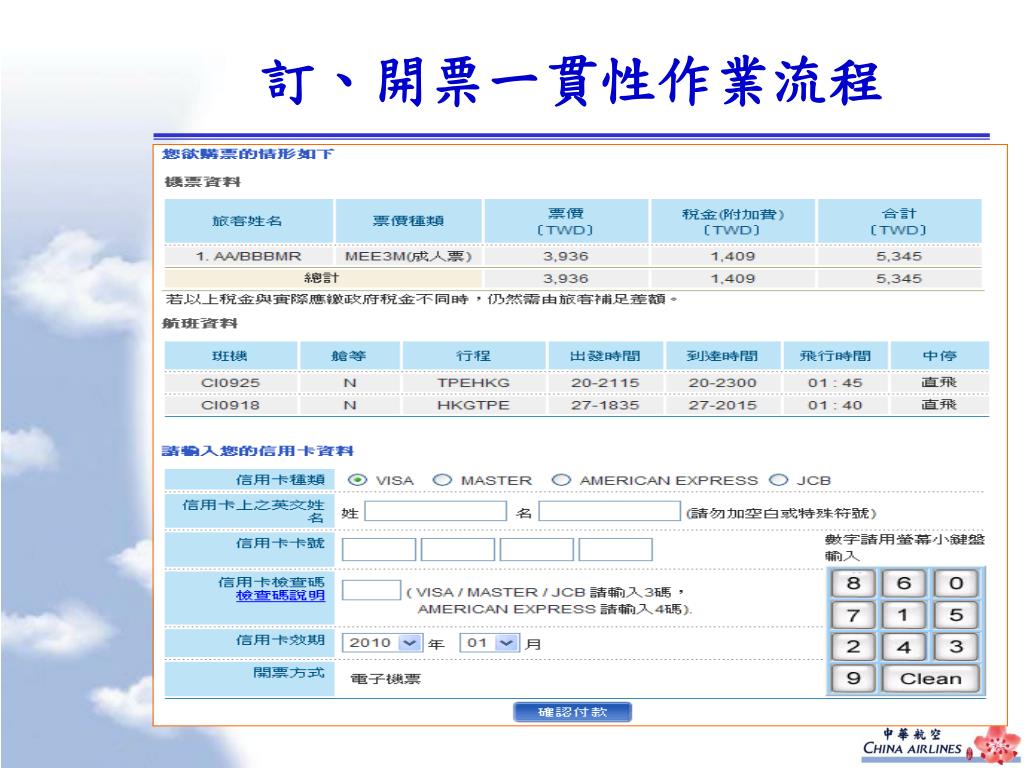Focus the first card number box

pyautogui.click(x=379, y=550)
